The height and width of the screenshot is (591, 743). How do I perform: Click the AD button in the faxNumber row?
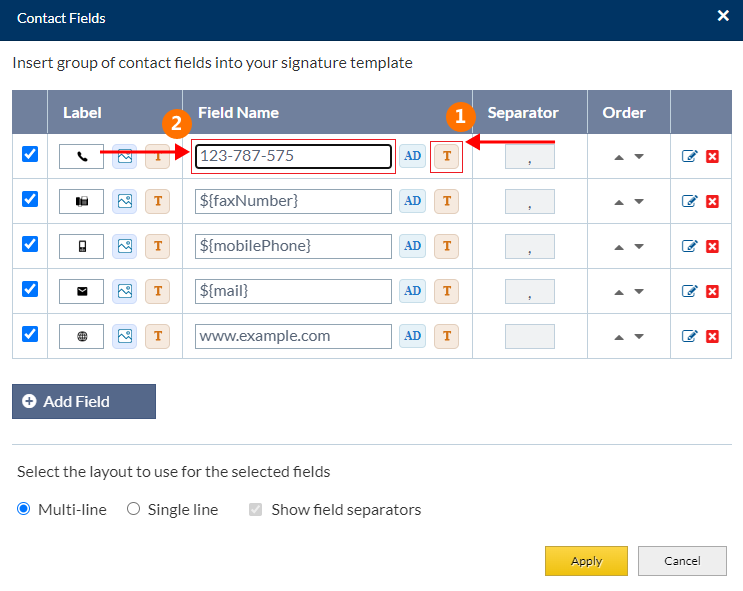coord(412,201)
